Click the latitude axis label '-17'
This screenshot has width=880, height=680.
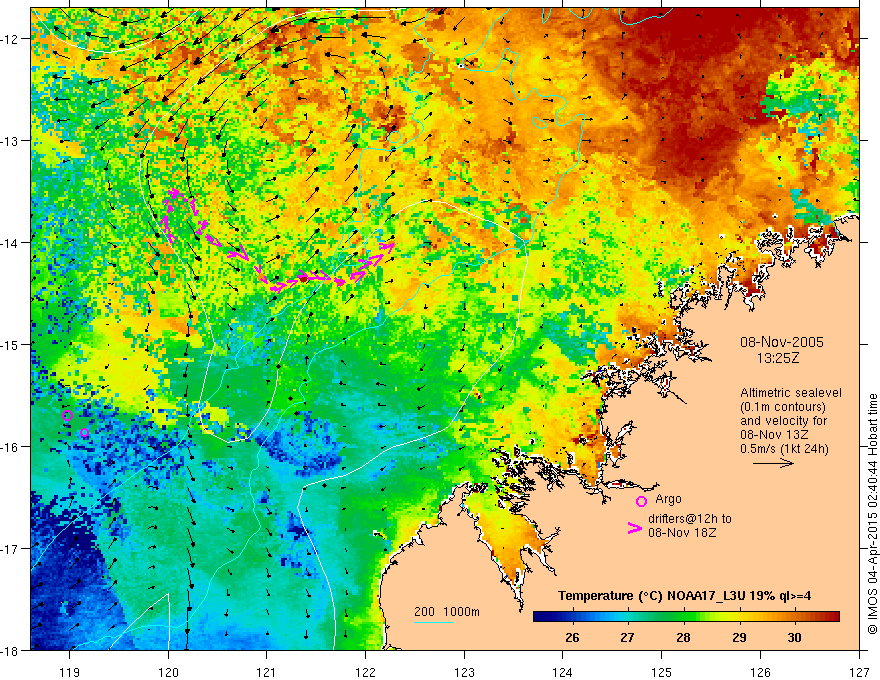tap(10, 549)
